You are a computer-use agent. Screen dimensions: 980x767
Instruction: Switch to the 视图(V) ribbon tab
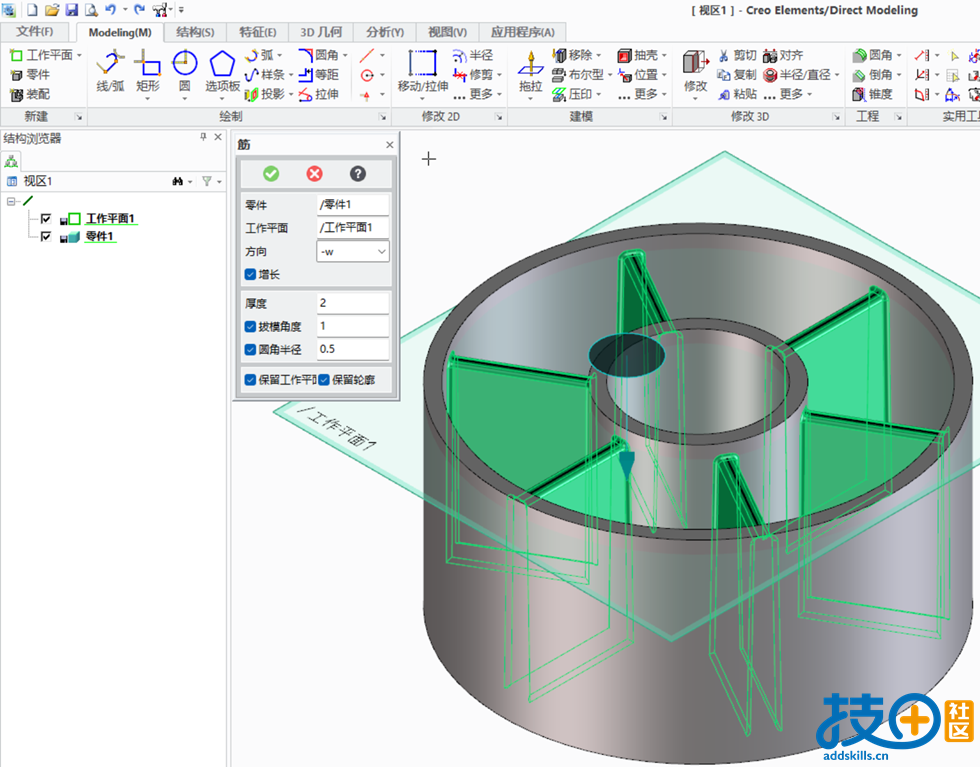[x=448, y=32]
